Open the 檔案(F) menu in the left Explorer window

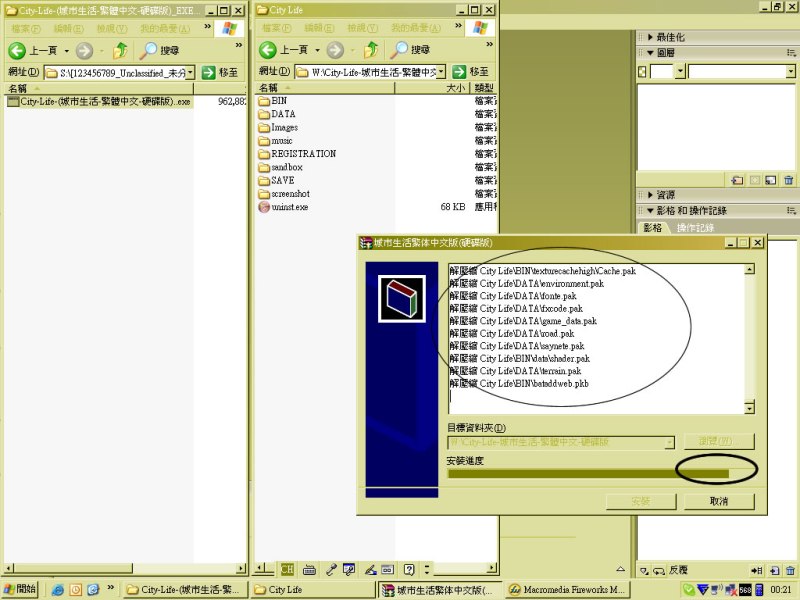[x=26, y=29]
